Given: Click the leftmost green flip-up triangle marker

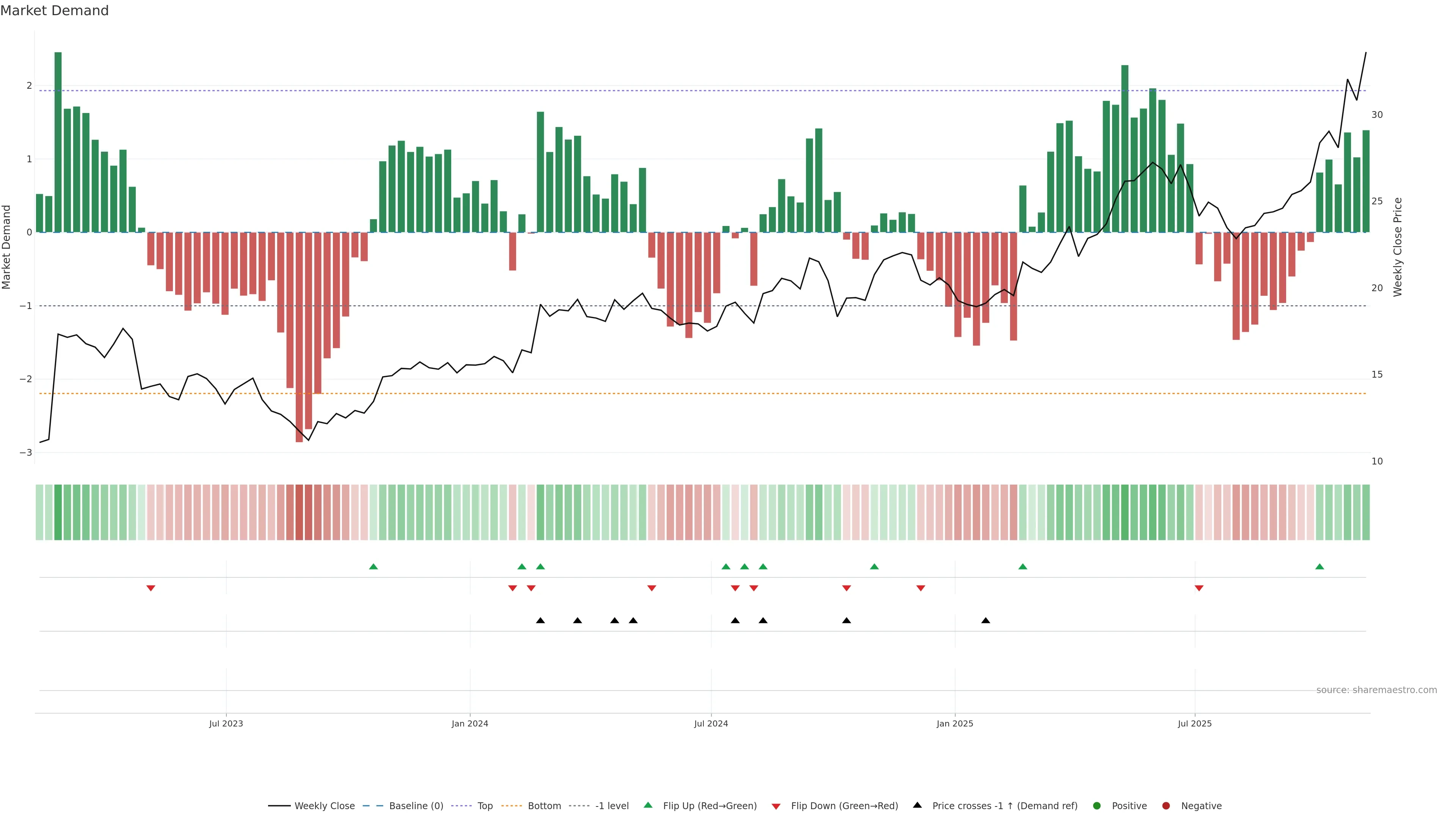Looking at the screenshot, I should pos(373,567).
